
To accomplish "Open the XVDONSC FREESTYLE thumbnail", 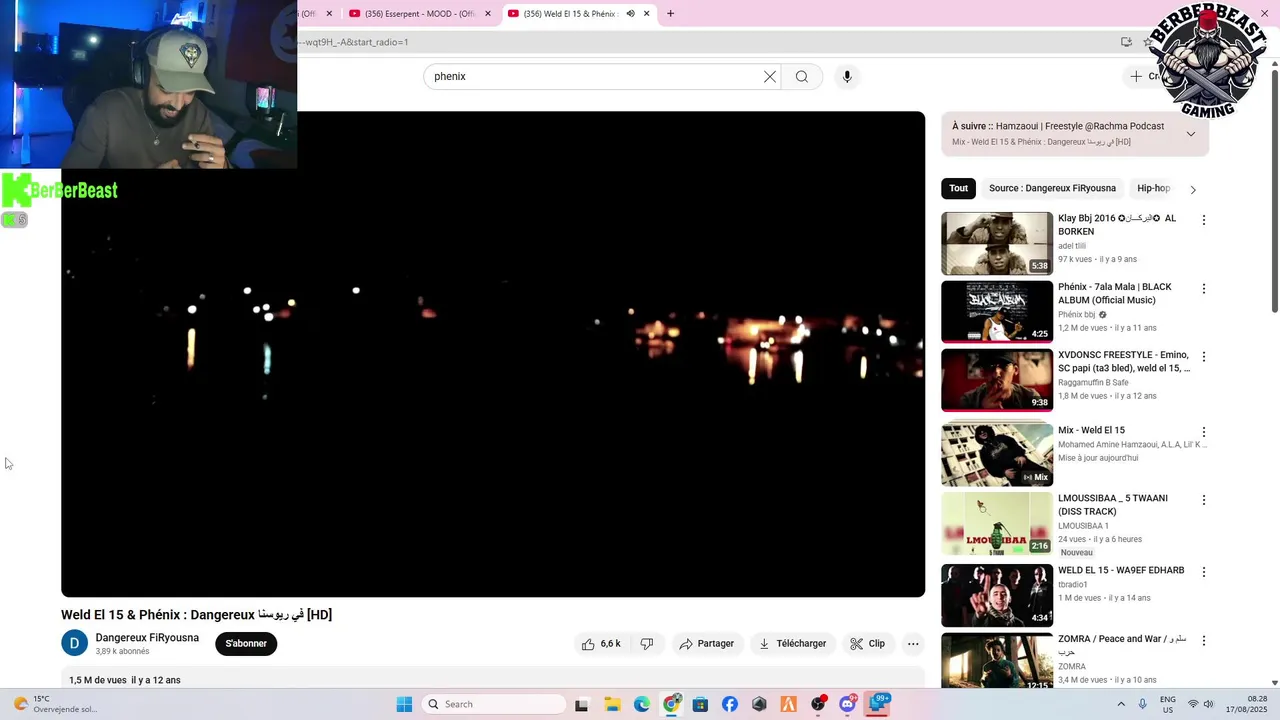I will pos(997,380).
